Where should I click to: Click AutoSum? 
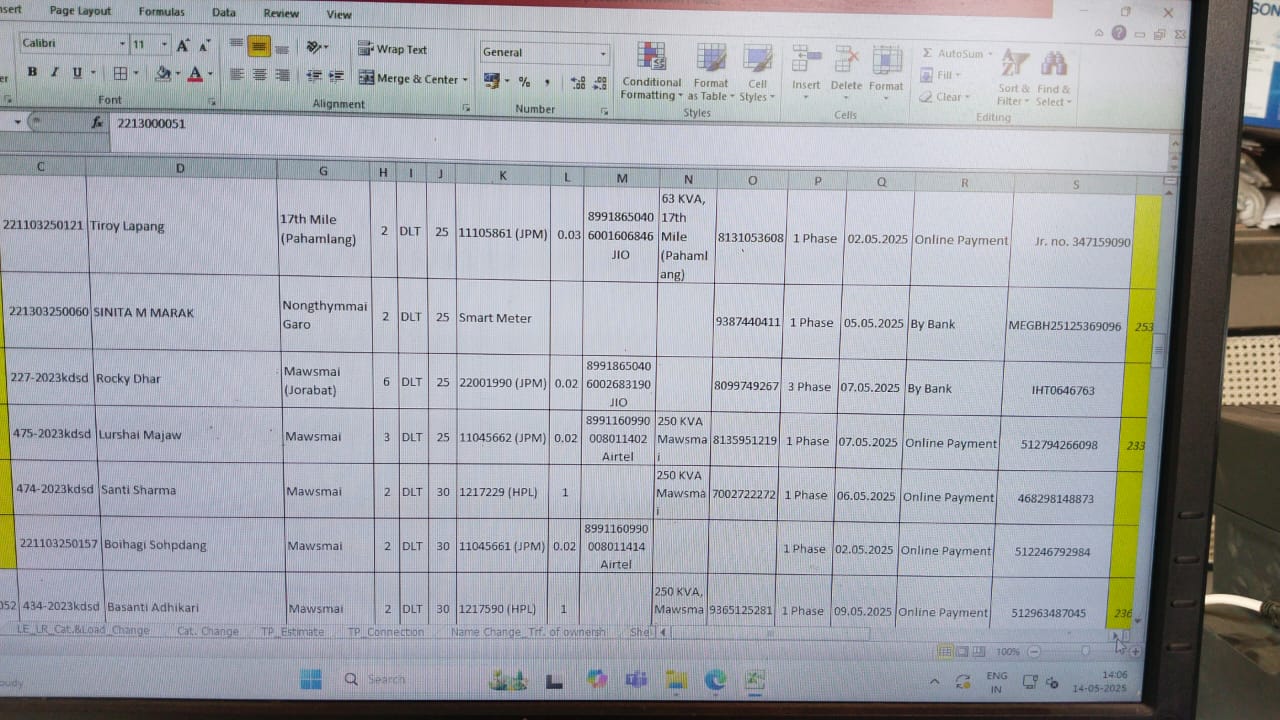tap(954, 54)
